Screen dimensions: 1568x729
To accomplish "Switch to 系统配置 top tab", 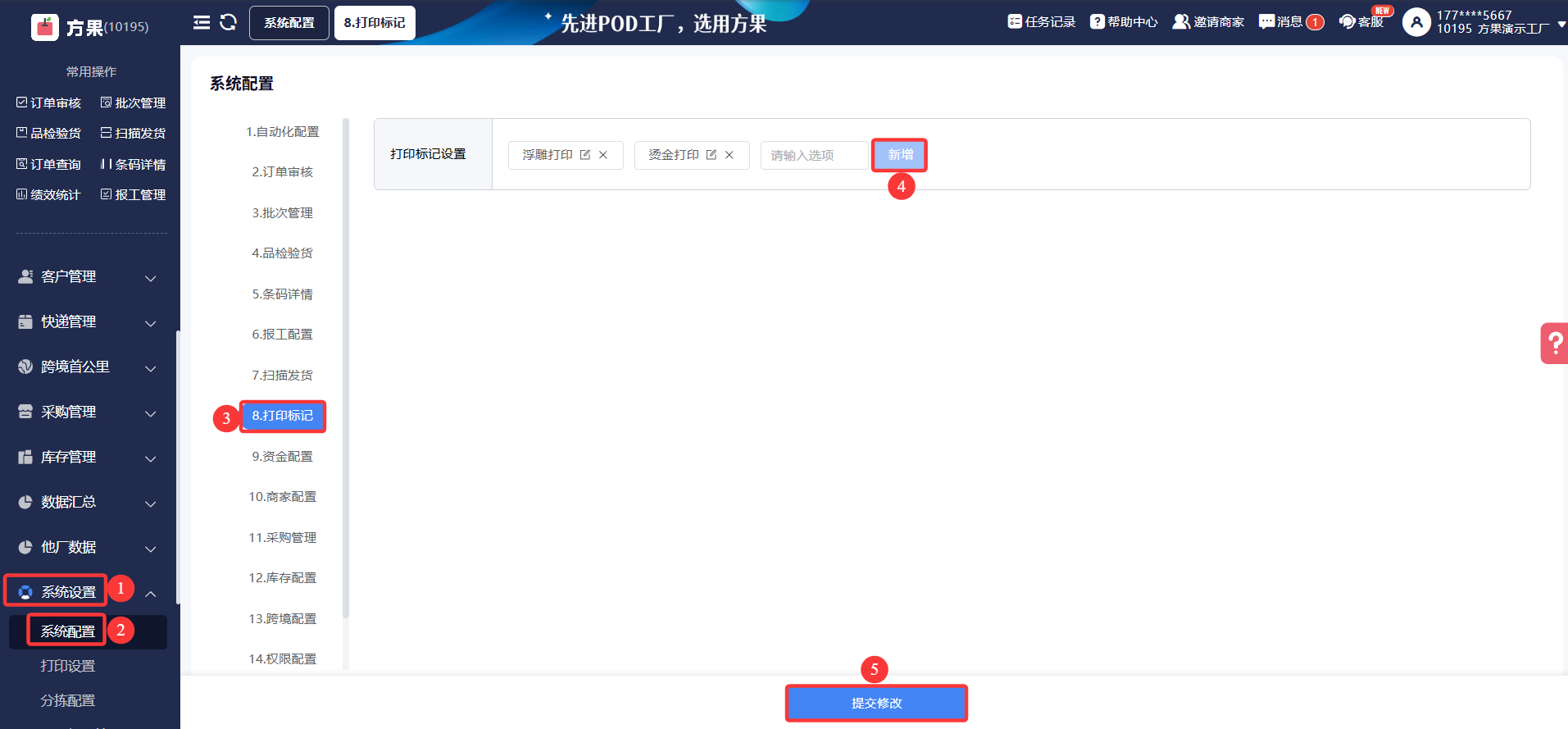I will (x=289, y=23).
